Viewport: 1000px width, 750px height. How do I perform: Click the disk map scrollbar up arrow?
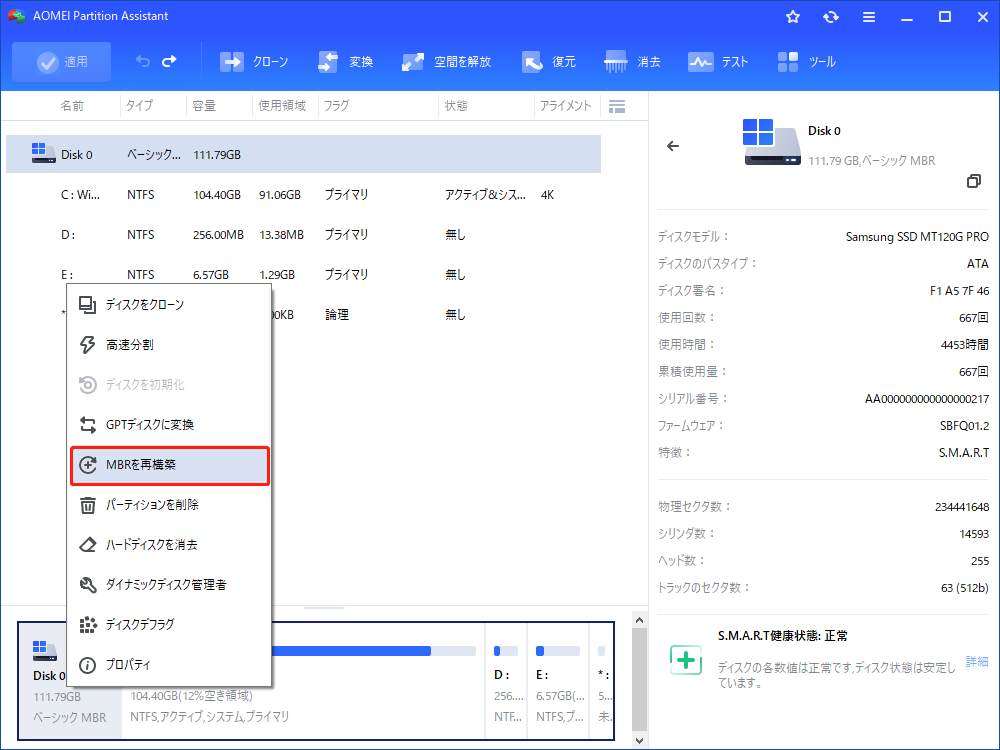(640, 620)
